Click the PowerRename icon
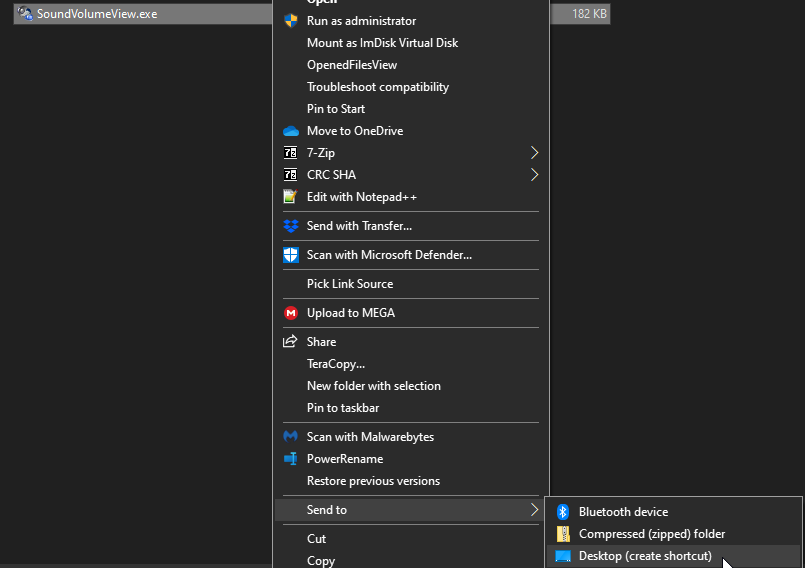 click(x=291, y=459)
